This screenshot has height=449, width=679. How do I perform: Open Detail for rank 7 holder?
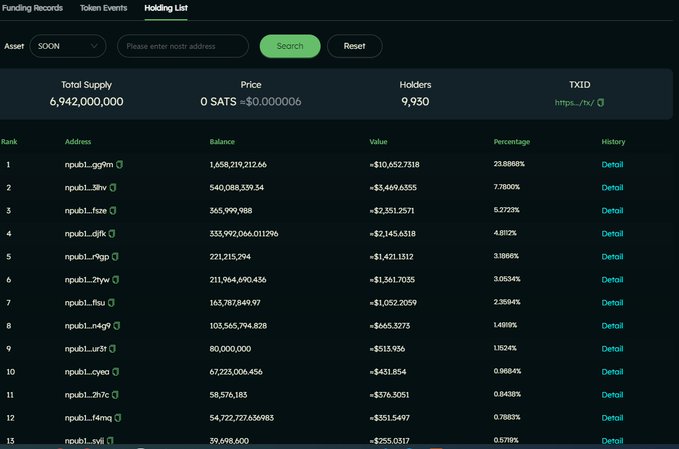pos(612,303)
